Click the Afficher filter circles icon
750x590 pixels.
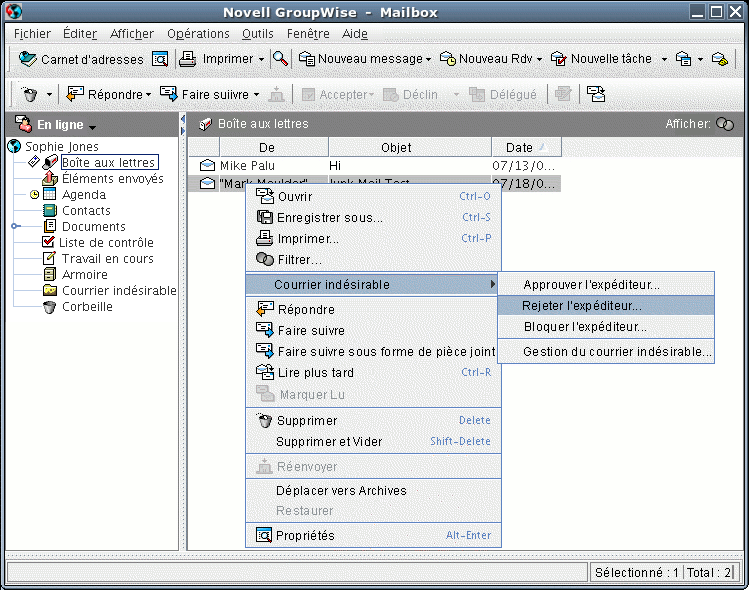(725, 124)
